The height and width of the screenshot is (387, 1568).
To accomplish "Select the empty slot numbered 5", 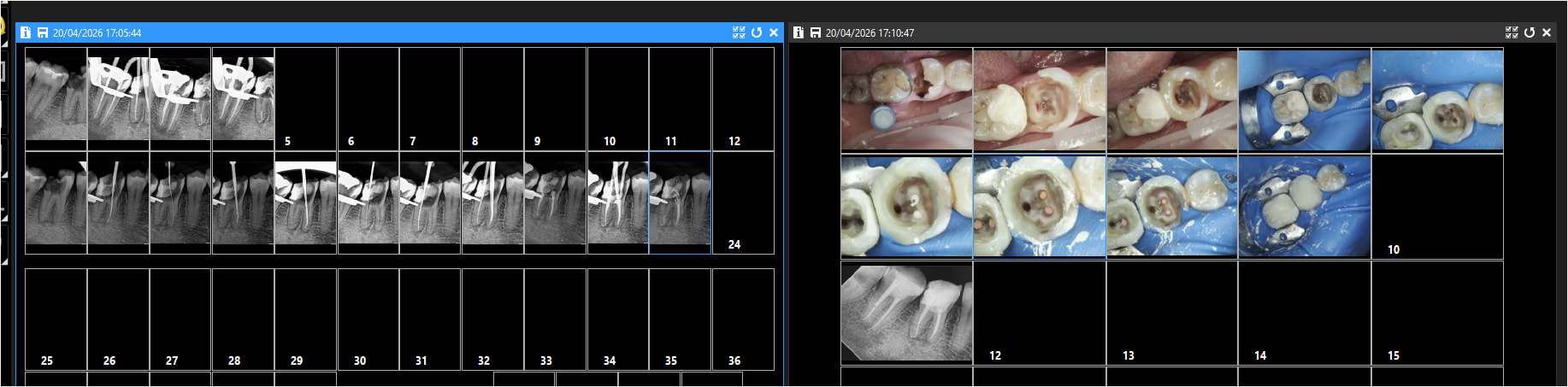I will pyautogui.click(x=305, y=98).
